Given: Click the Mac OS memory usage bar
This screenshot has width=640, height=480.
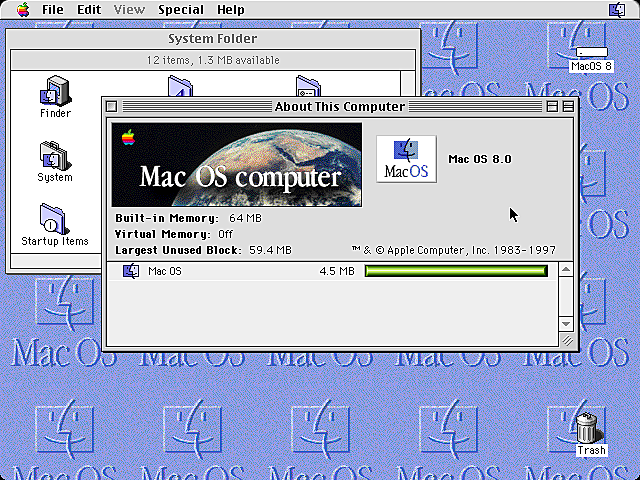Looking at the screenshot, I should click(456, 271).
